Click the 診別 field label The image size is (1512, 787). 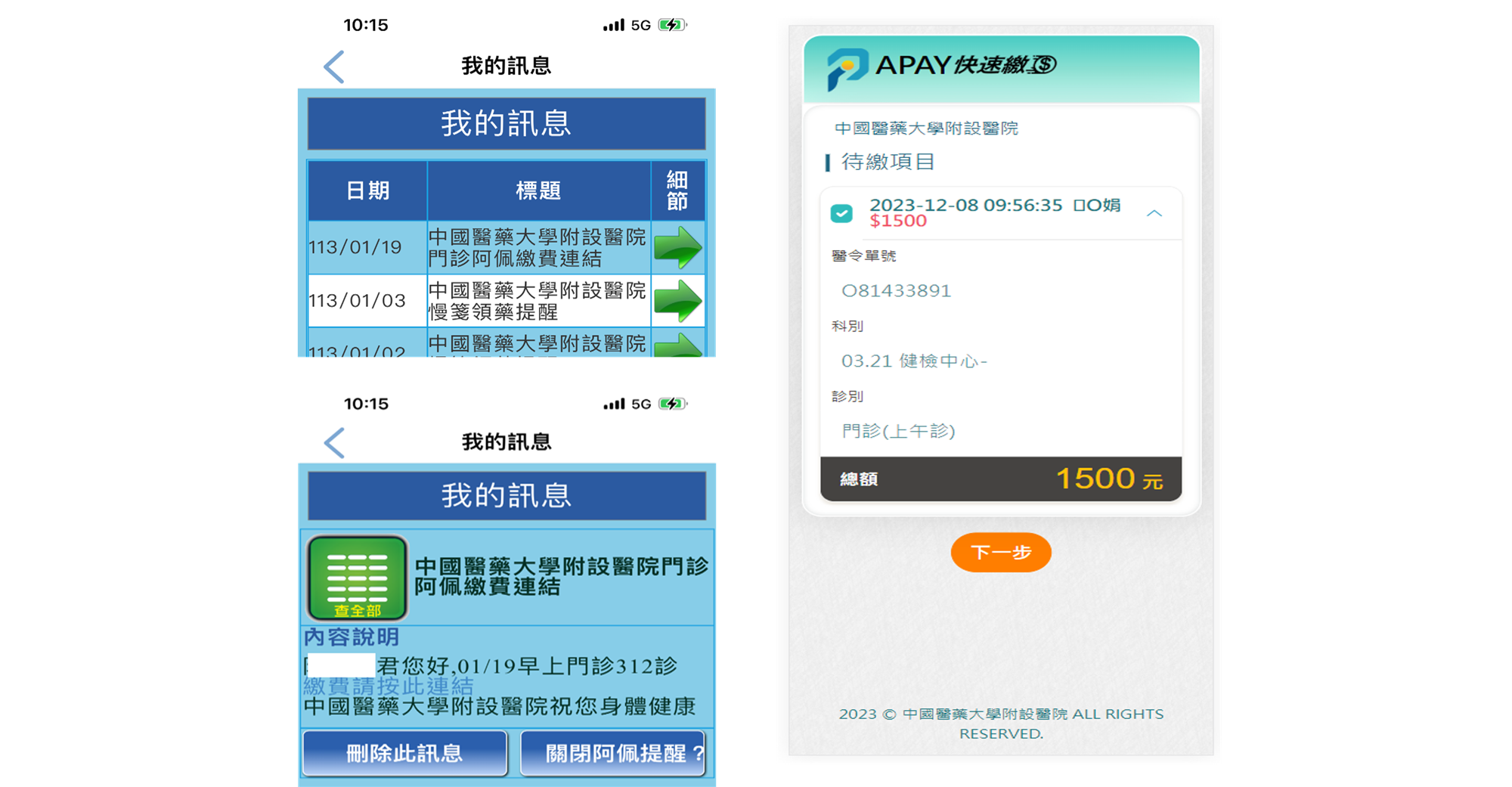pyautogui.click(x=847, y=396)
